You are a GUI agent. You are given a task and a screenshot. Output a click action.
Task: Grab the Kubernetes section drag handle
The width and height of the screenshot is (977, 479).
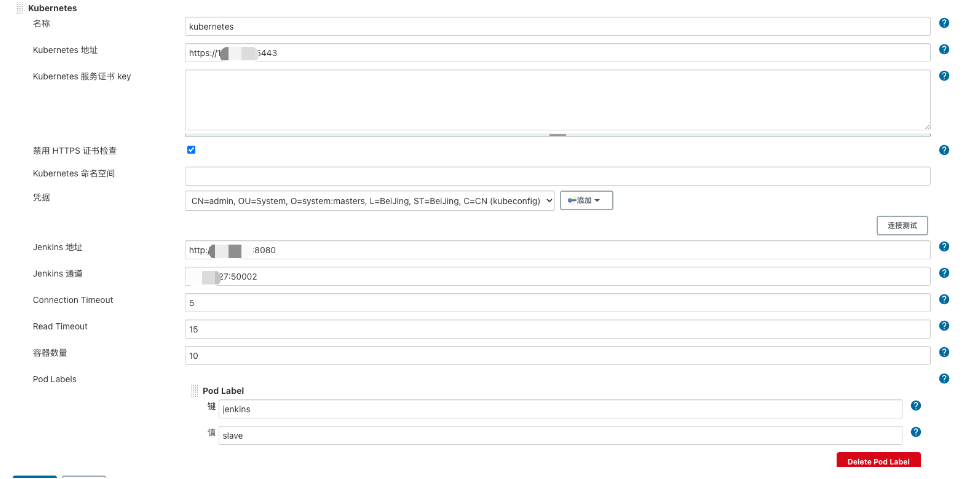tap(20, 9)
